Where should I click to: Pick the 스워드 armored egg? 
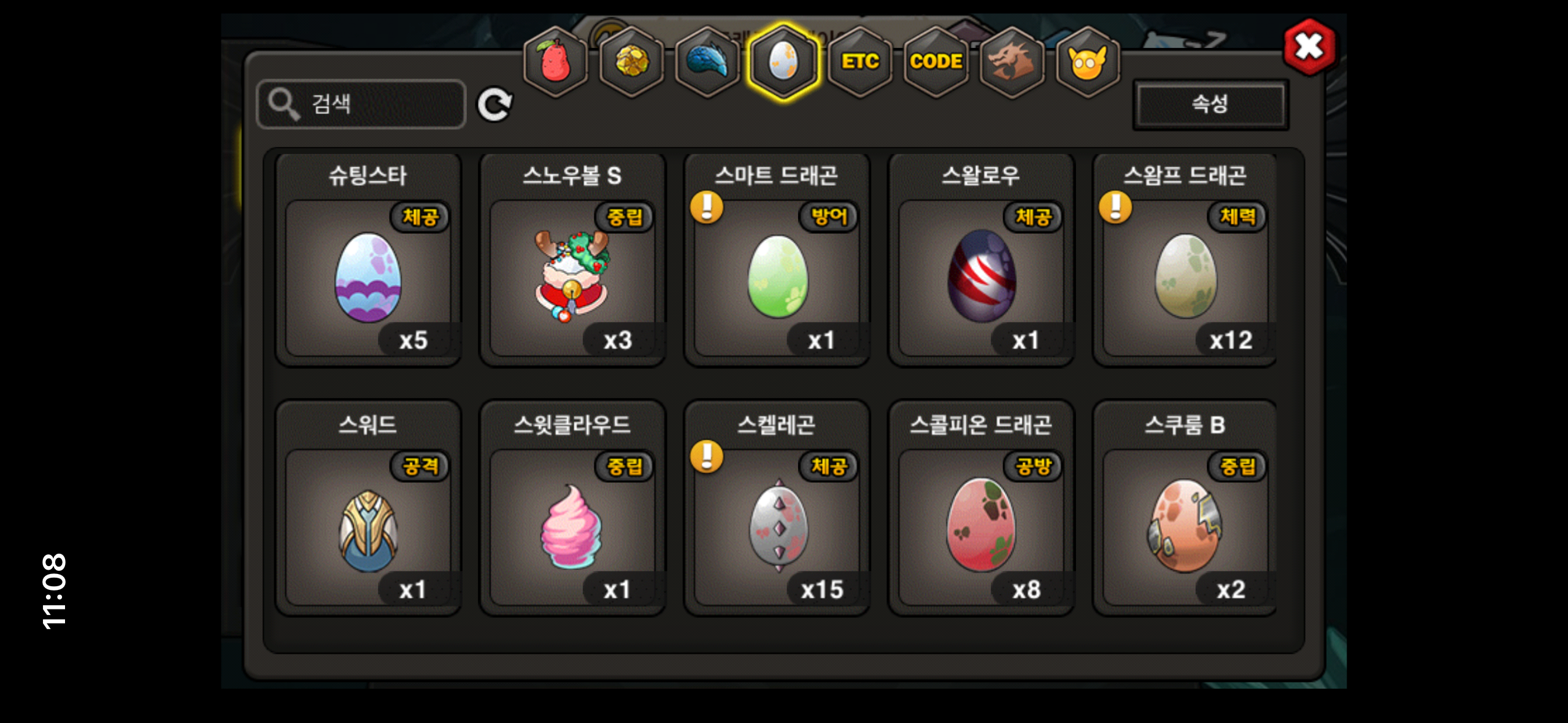coord(368,508)
